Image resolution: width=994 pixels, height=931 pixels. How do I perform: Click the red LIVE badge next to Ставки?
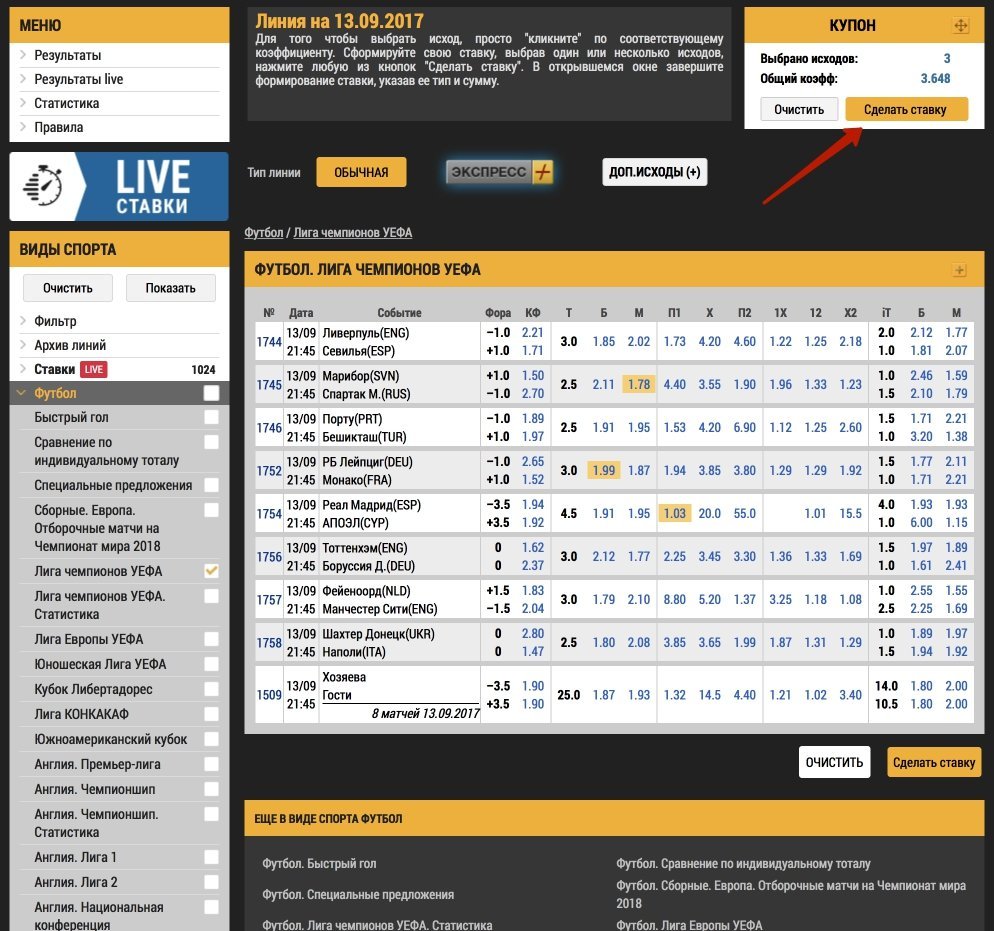tap(93, 370)
